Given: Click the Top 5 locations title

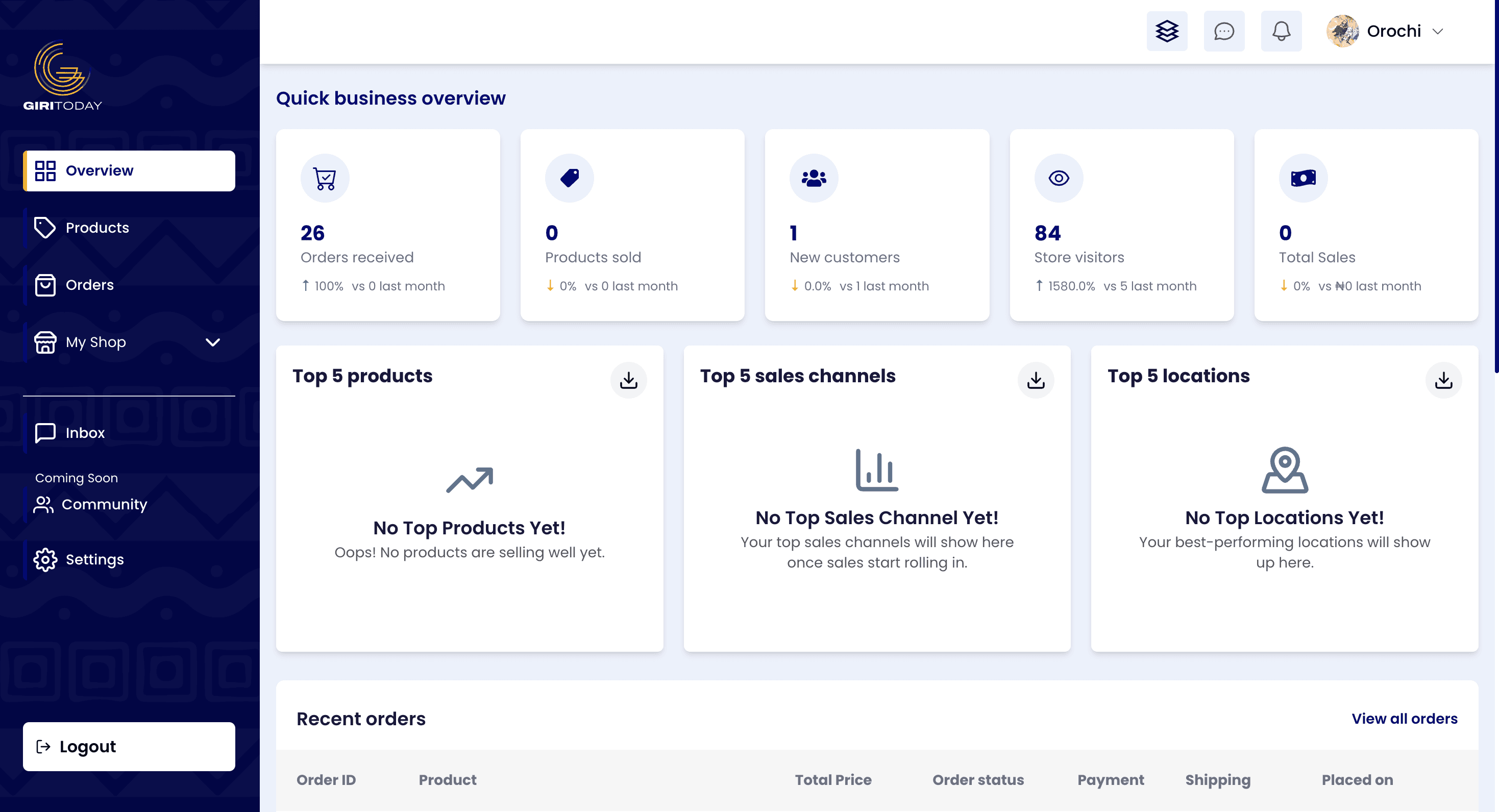Looking at the screenshot, I should tap(1178, 376).
